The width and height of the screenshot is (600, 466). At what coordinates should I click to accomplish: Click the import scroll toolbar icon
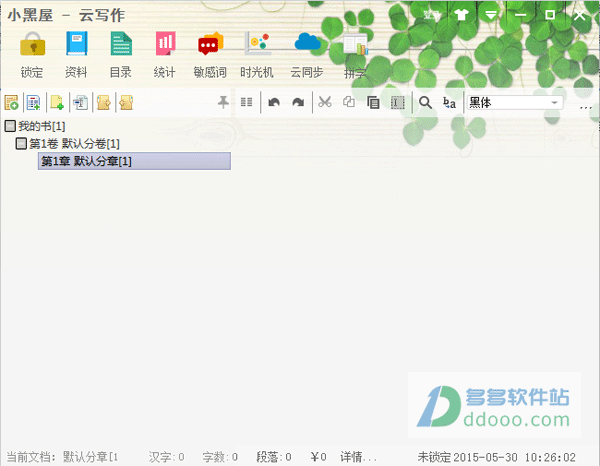click(126, 103)
